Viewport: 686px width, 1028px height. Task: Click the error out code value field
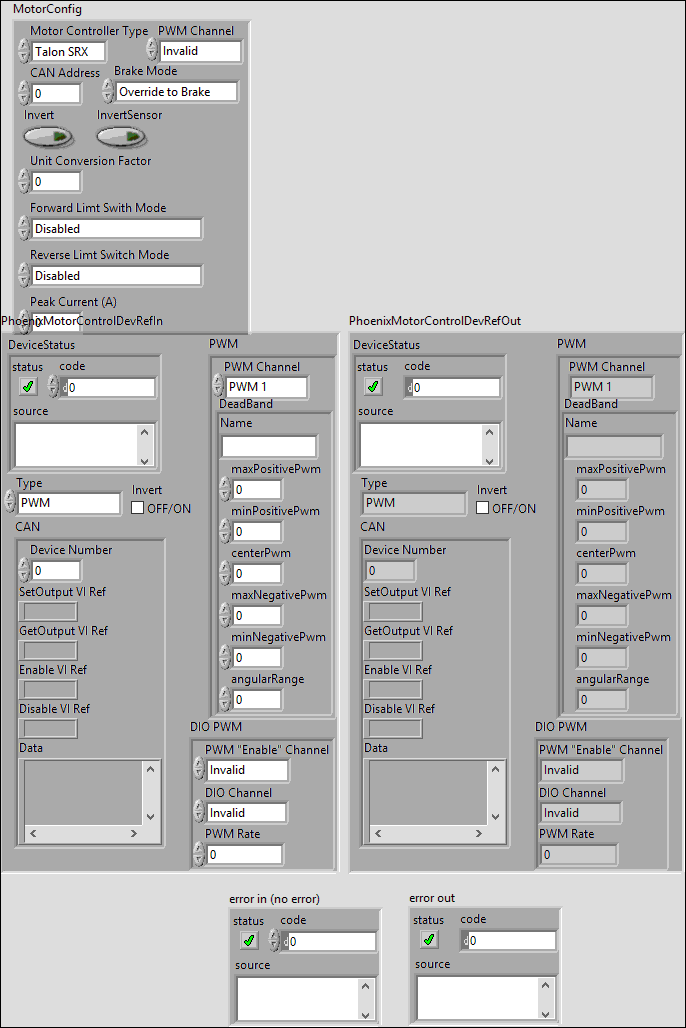[512, 941]
